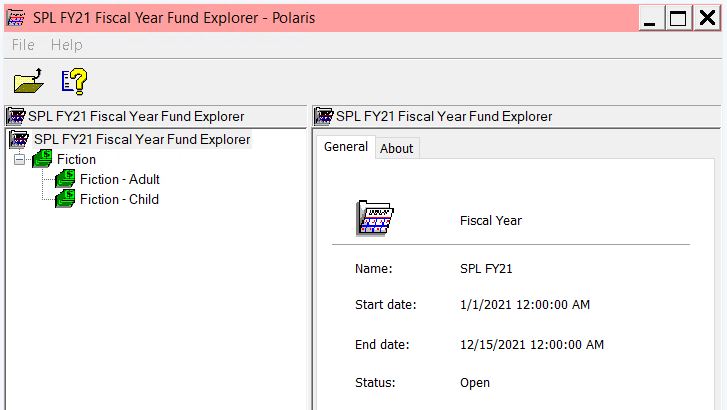Click the Fiscal Year heading text
This screenshot has width=727, height=410.
pyautogui.click(x=491, y=221)
